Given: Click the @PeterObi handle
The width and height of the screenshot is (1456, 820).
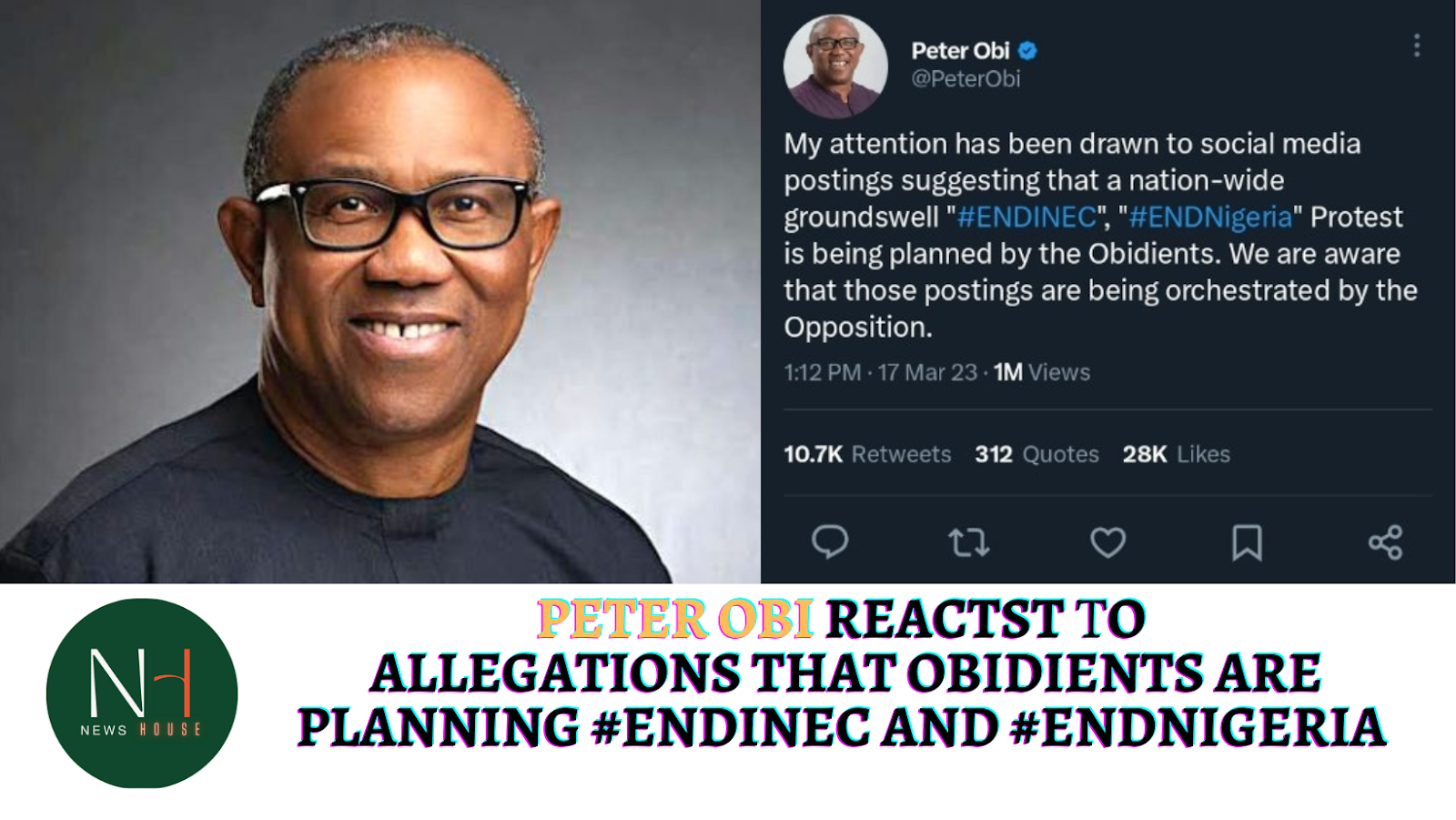Looking at the screenshot, I should [x=966, y=79].
